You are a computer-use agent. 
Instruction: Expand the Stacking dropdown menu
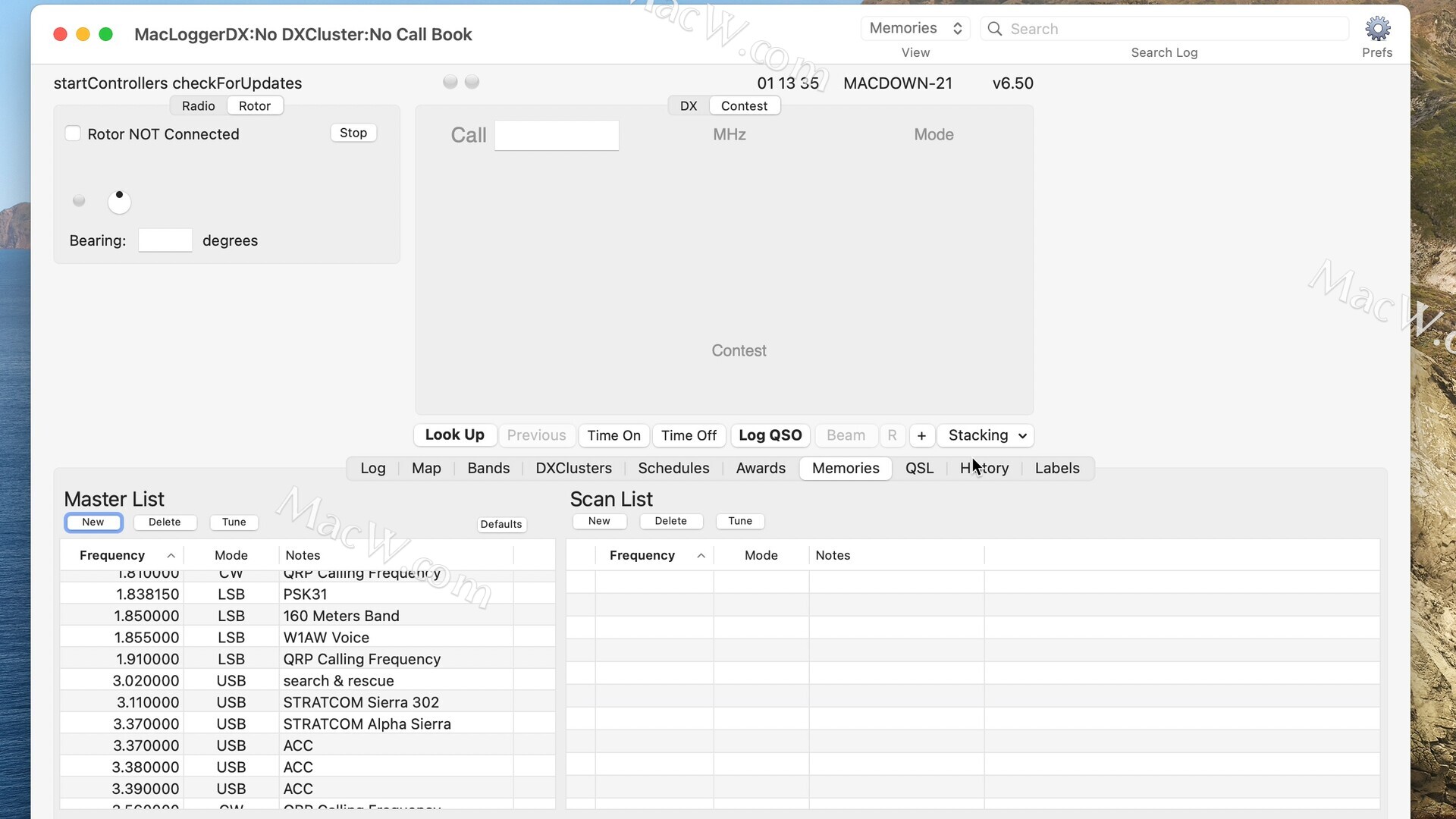pyautogui.click(x=986, y=435)
